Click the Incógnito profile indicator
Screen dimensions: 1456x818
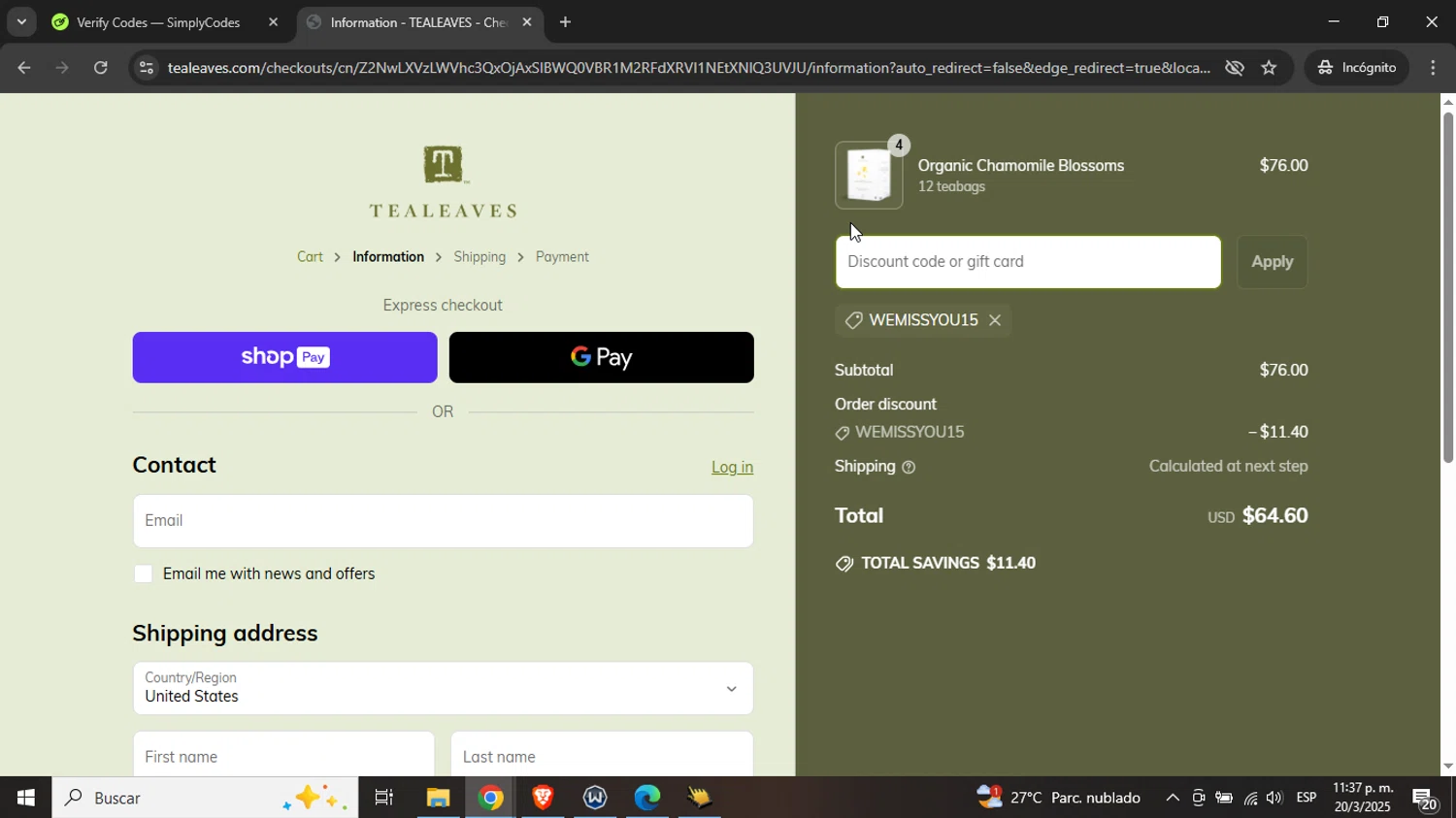[1357, 68]
